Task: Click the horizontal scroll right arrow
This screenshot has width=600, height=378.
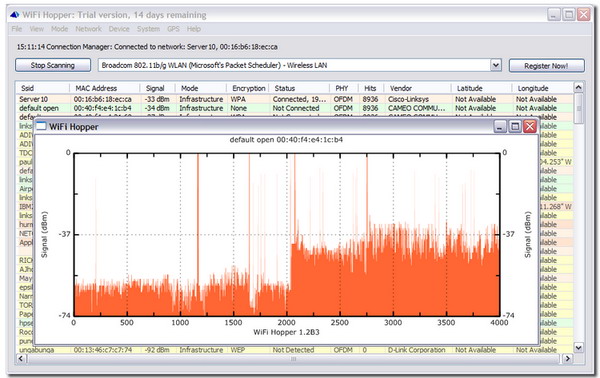Action: click(567, 358)
